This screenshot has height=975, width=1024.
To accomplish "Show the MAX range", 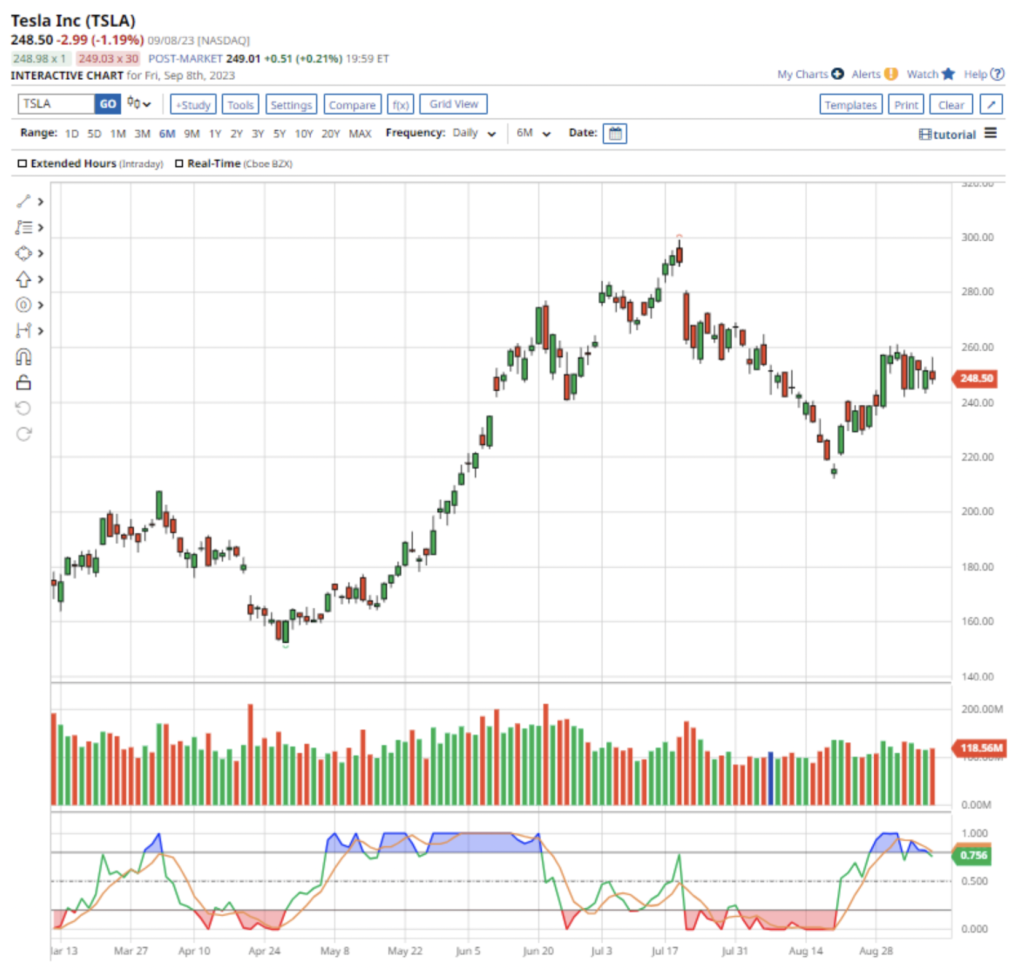I will pyautogui.click(x=360, y=134).
